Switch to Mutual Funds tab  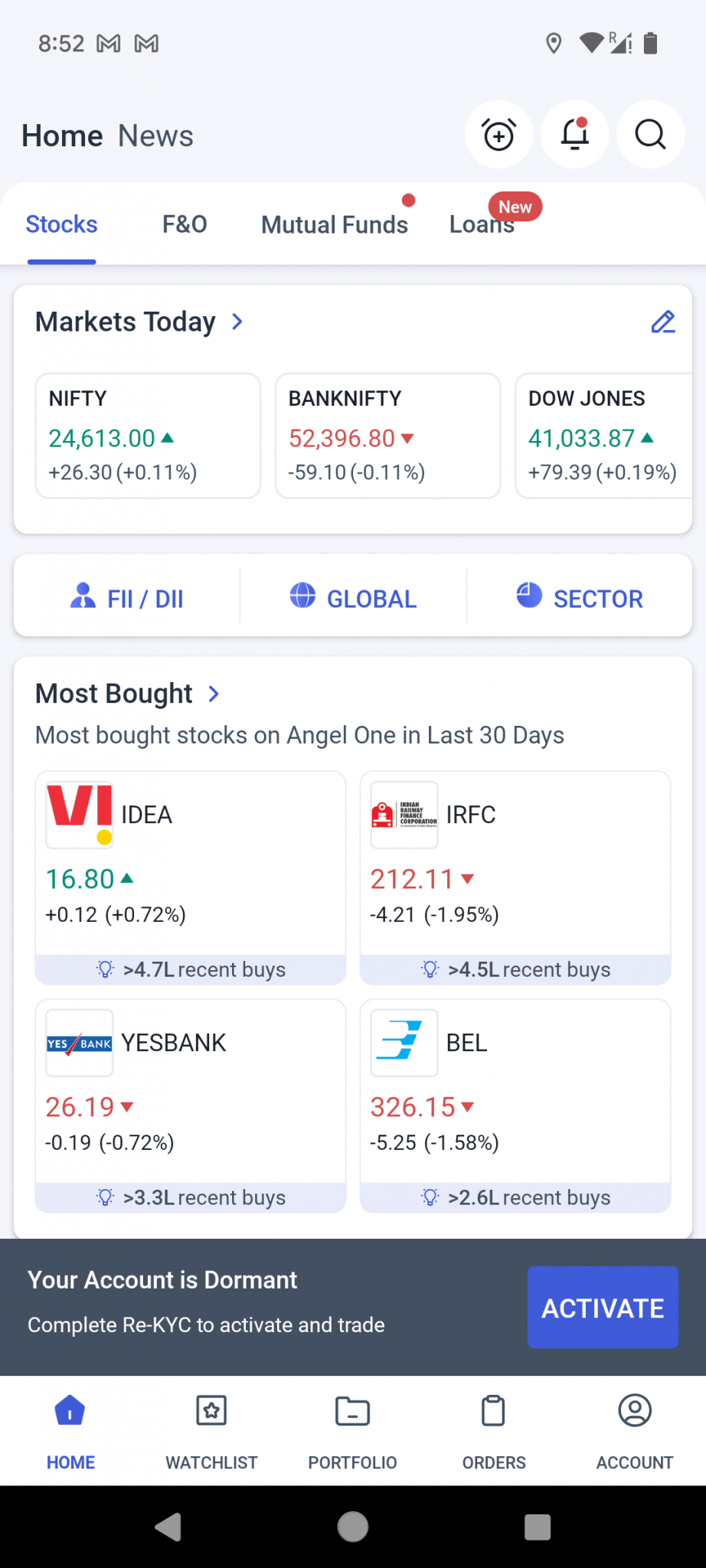tap(335, 224)
